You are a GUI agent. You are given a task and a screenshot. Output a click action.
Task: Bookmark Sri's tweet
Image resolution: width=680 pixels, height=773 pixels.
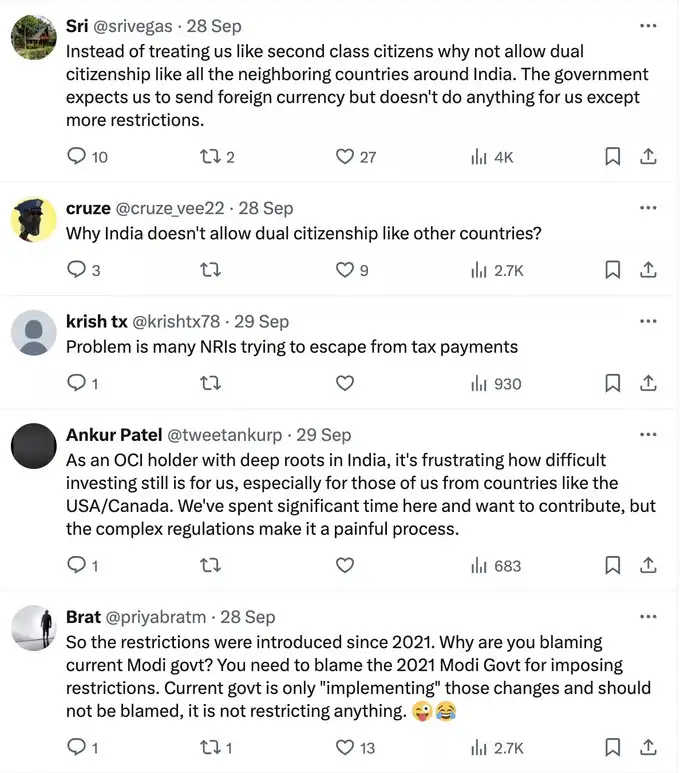click(x=613, y=156)
